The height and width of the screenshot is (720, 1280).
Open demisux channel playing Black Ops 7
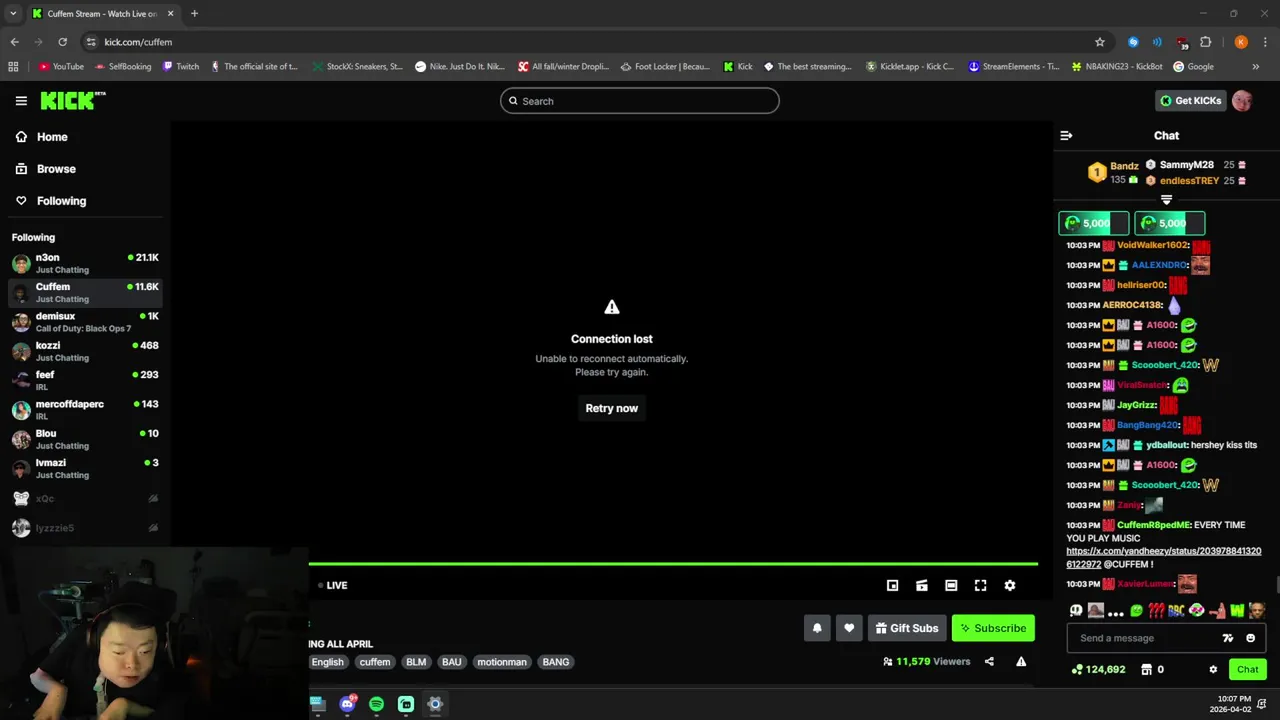coord(85,322)
